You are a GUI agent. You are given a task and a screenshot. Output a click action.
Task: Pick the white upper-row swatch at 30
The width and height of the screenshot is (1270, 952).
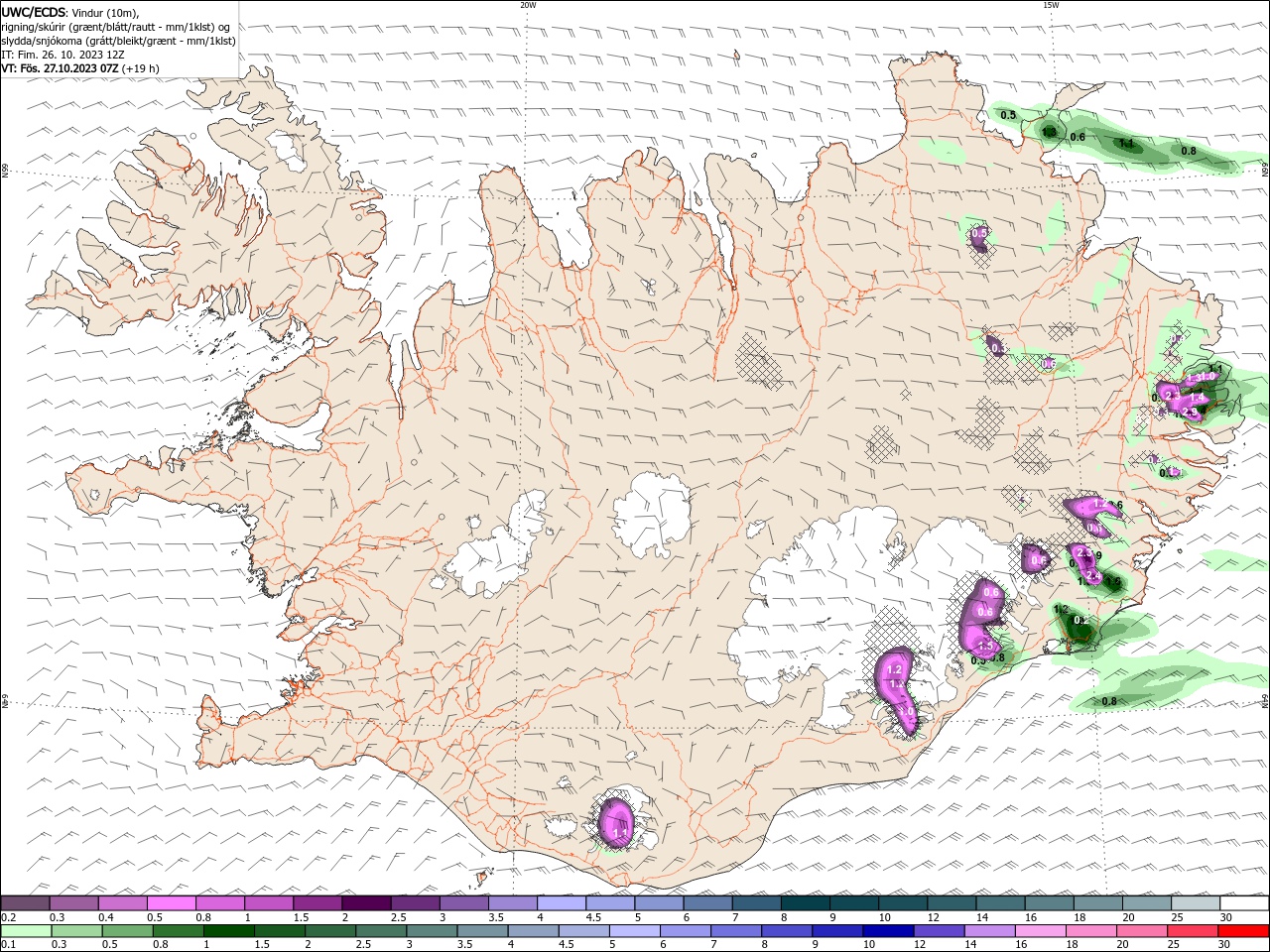point(1242,903)
